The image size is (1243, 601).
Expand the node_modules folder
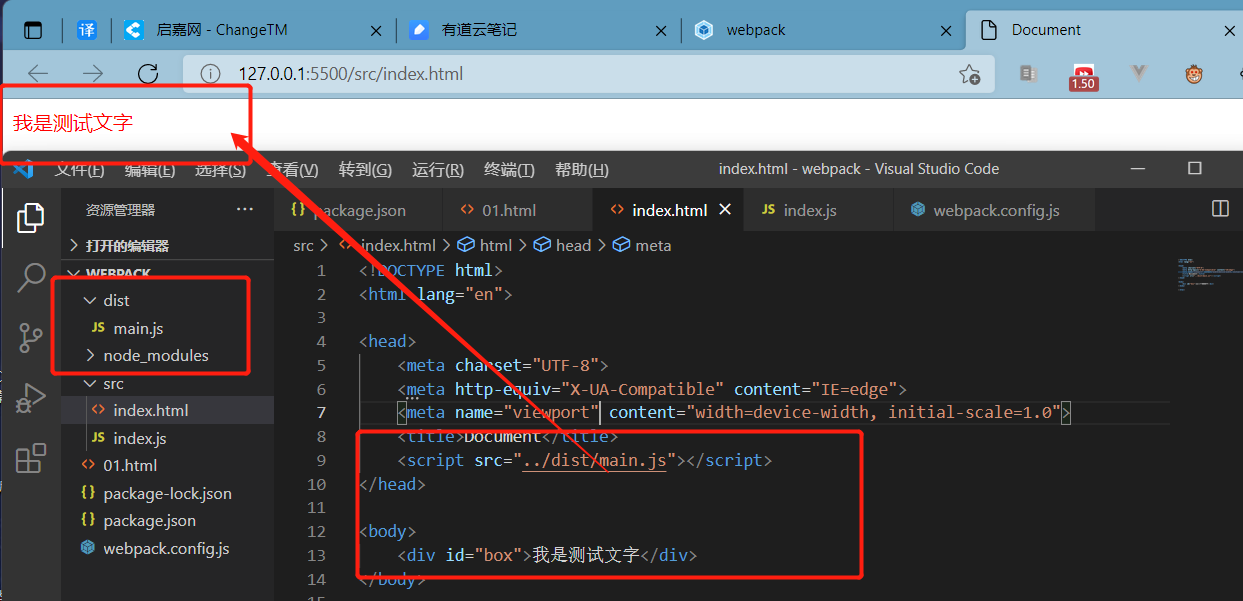[x=167, y=355]
